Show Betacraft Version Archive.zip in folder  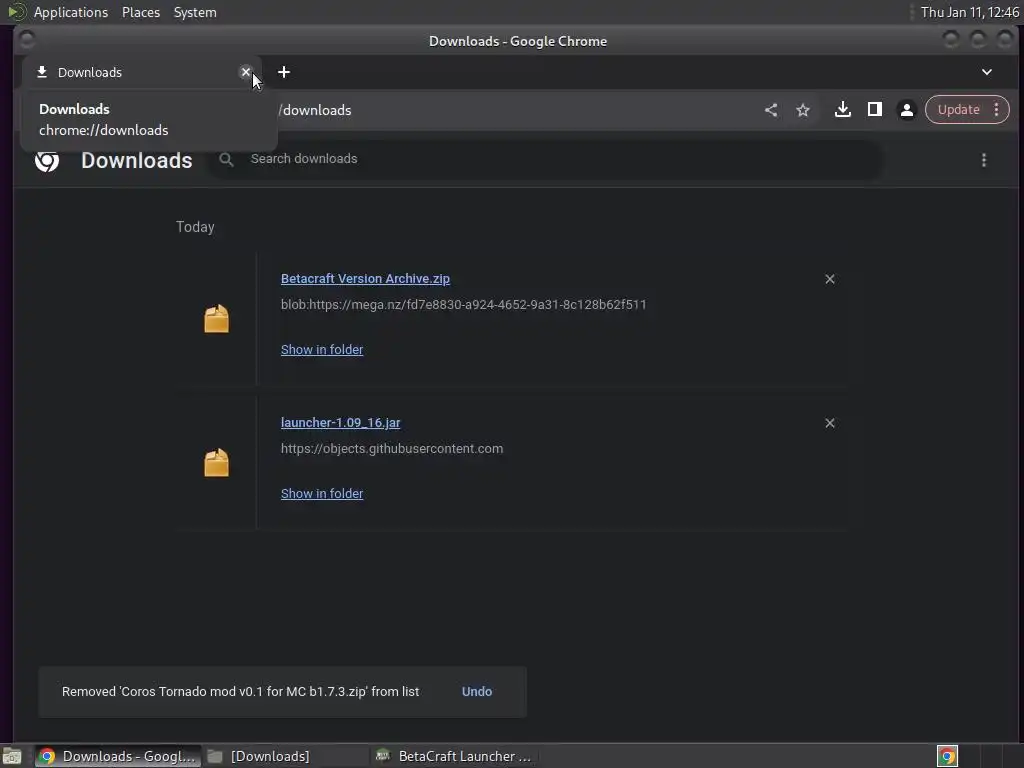322,349
